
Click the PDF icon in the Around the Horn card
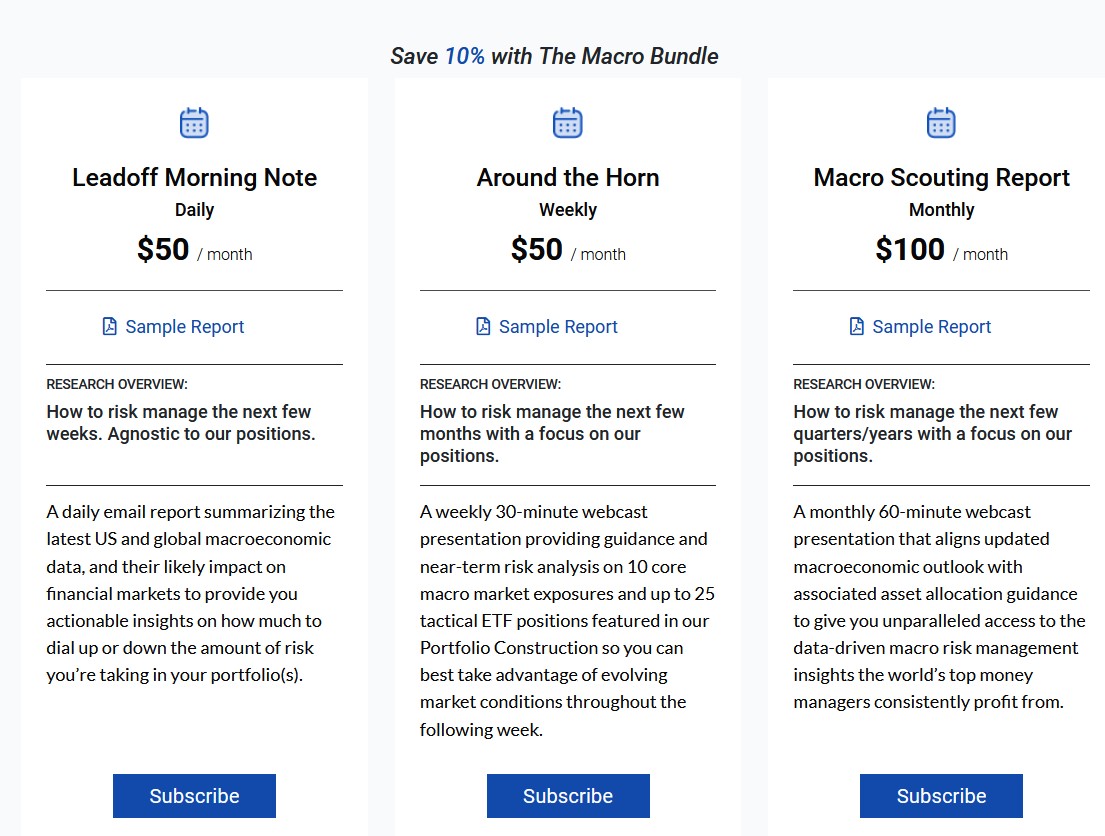[483, 326]
